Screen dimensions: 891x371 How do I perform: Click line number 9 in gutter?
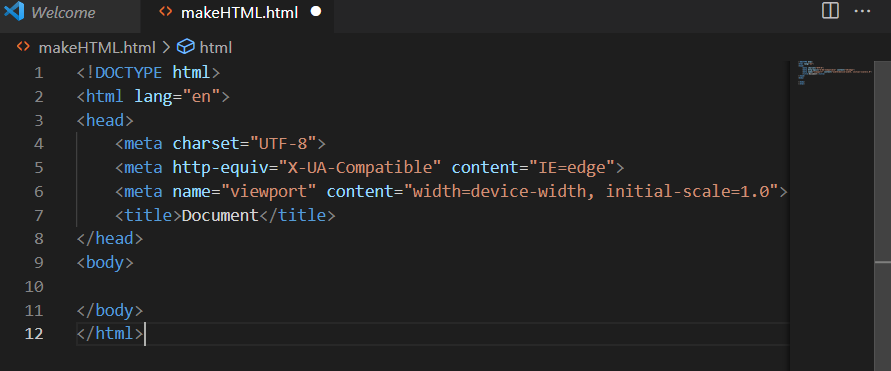tap(38, 262)
